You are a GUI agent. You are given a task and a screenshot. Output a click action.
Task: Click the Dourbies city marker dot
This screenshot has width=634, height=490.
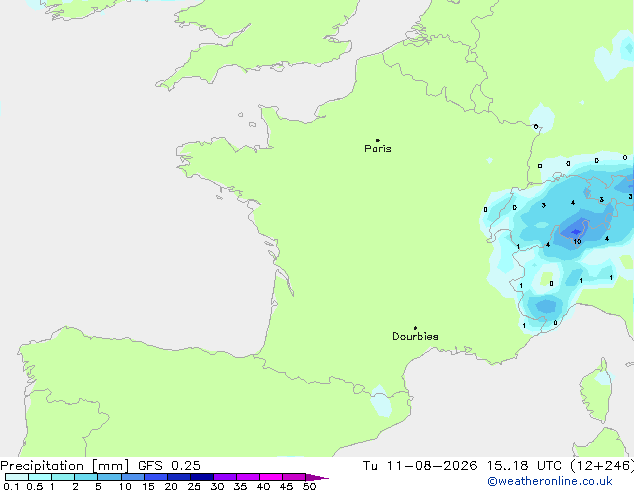tap(415, 328)
